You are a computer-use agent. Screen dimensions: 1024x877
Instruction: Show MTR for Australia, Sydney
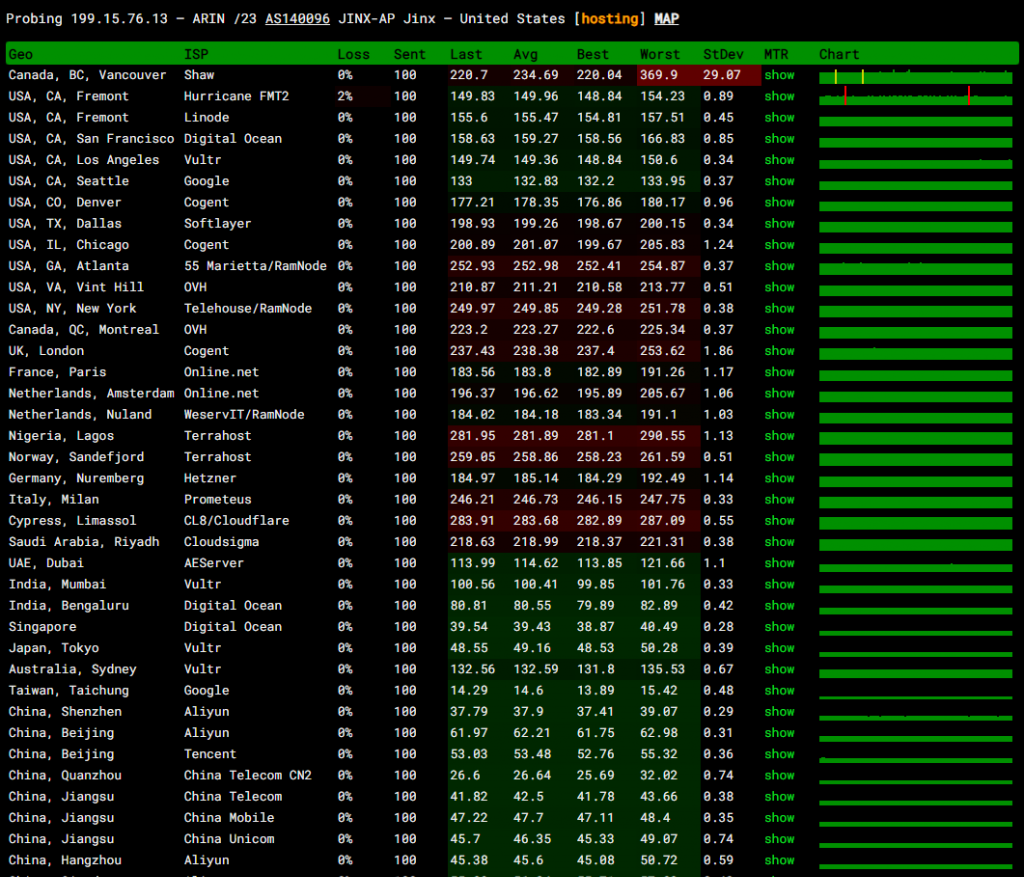[779, 669]
